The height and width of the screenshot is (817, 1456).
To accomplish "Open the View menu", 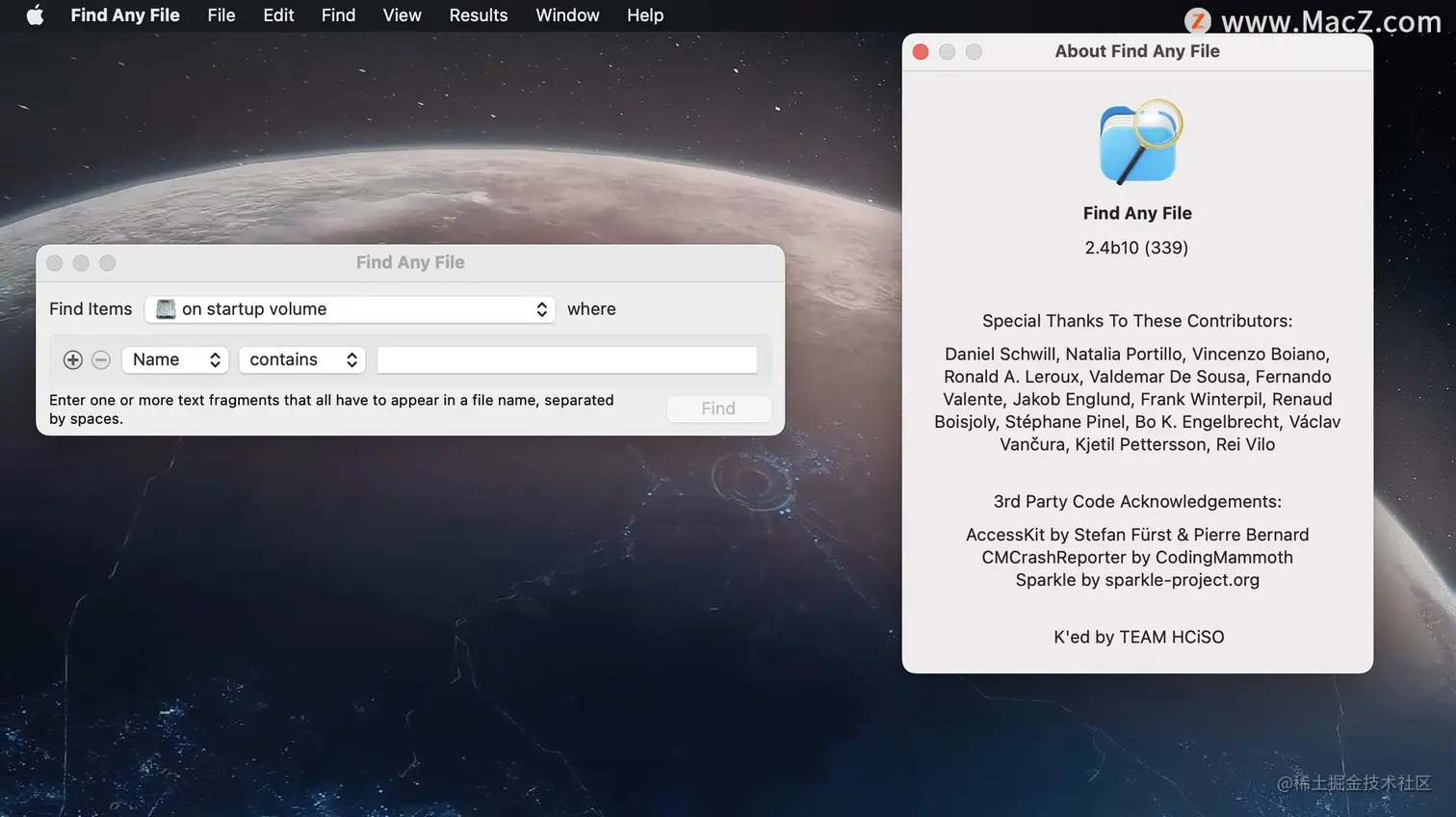I will [402, 15].
